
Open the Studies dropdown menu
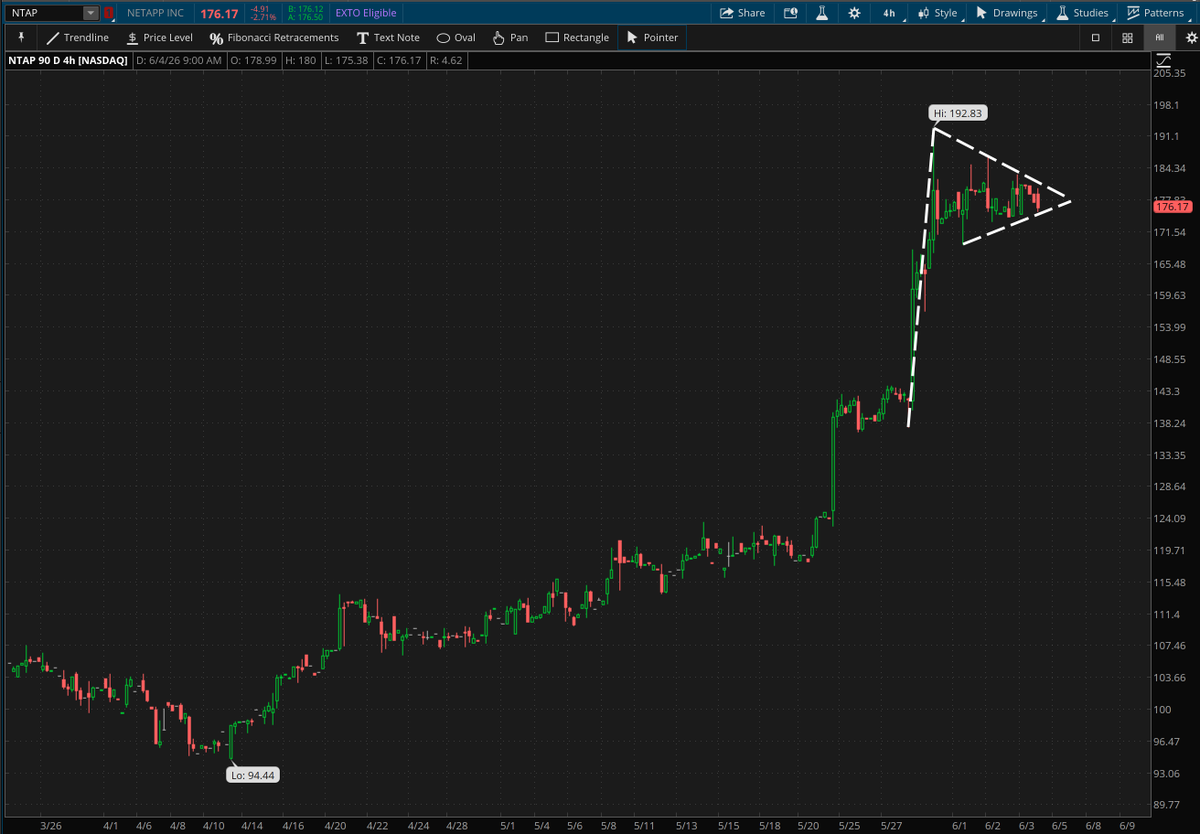pyautogui.click(x=1082, y=13)
